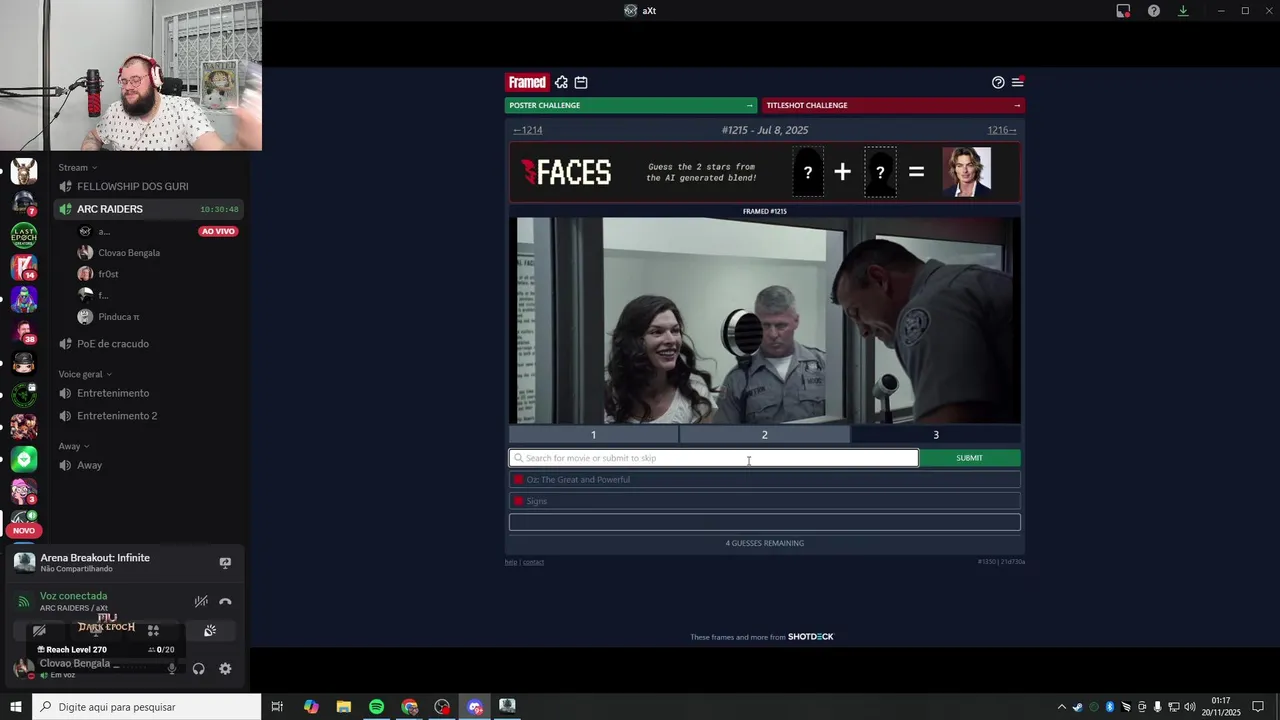Open the server icon with badge 14
This screenshot has height=720, width=1280.
point(24,267)
